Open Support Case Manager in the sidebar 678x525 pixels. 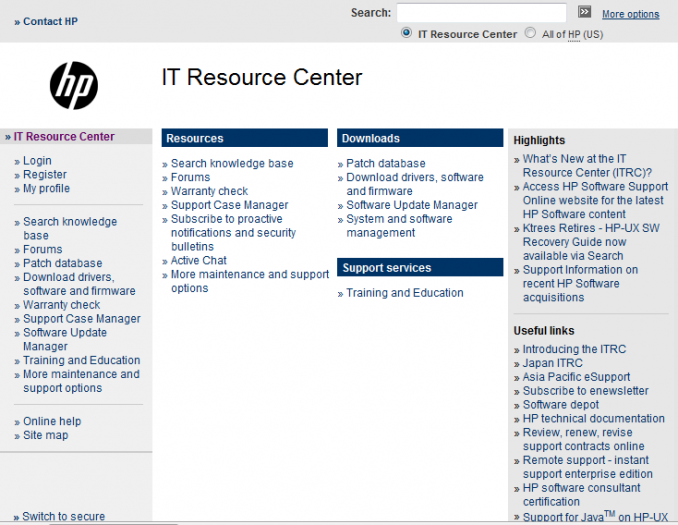82,319
